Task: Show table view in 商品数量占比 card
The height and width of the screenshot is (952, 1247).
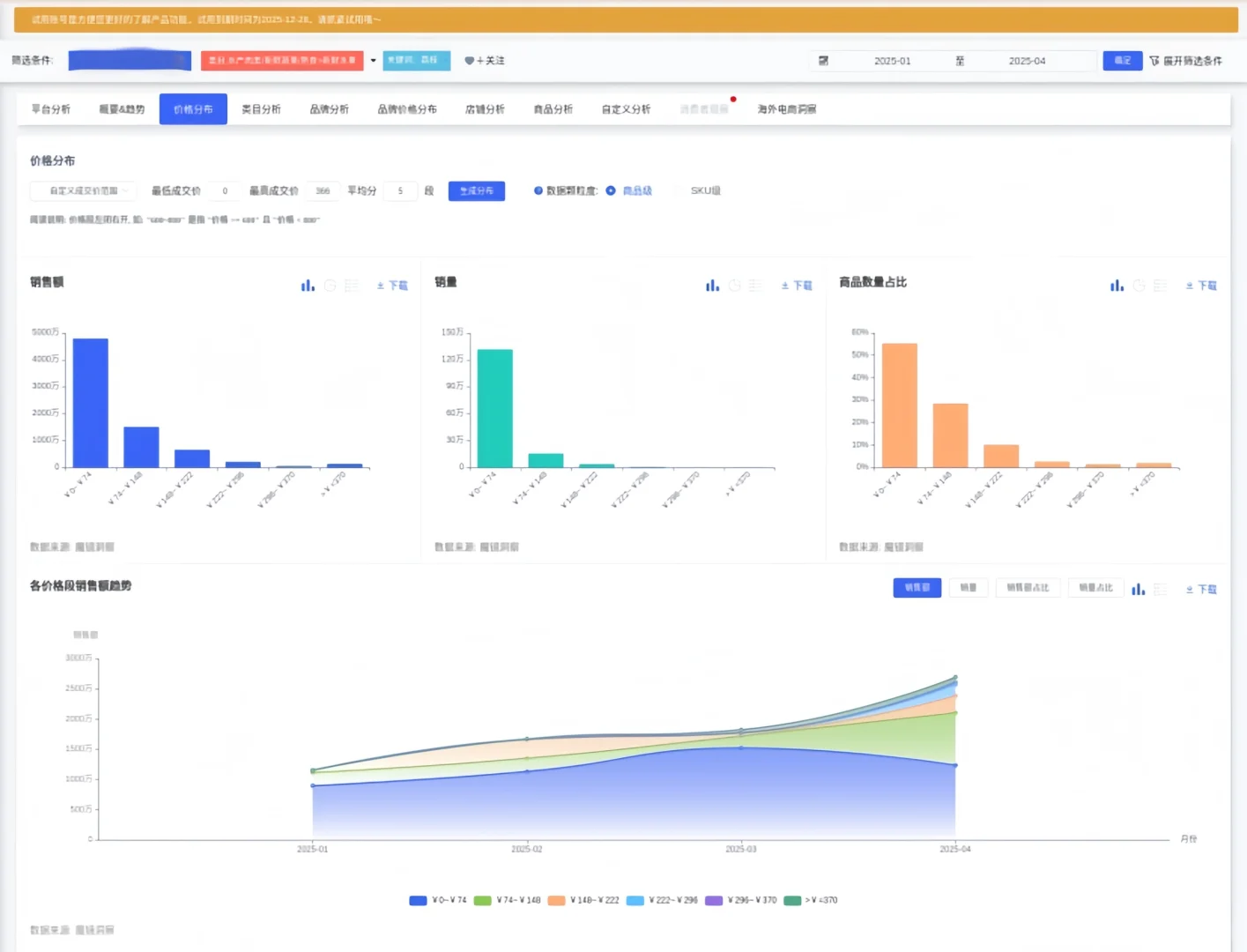Action: [1161, 286]
